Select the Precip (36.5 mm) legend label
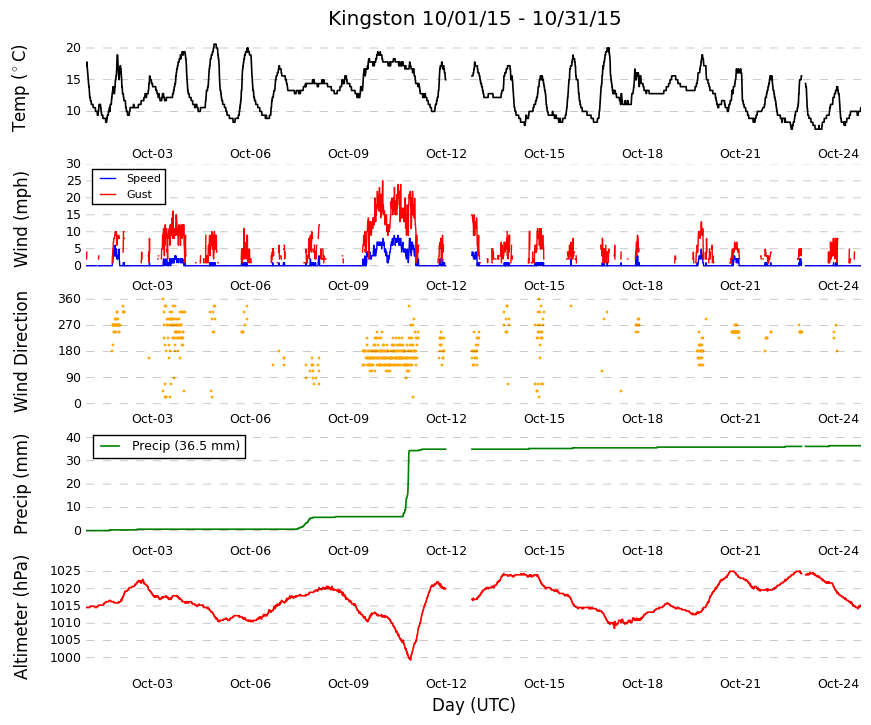 click(186, 446)
